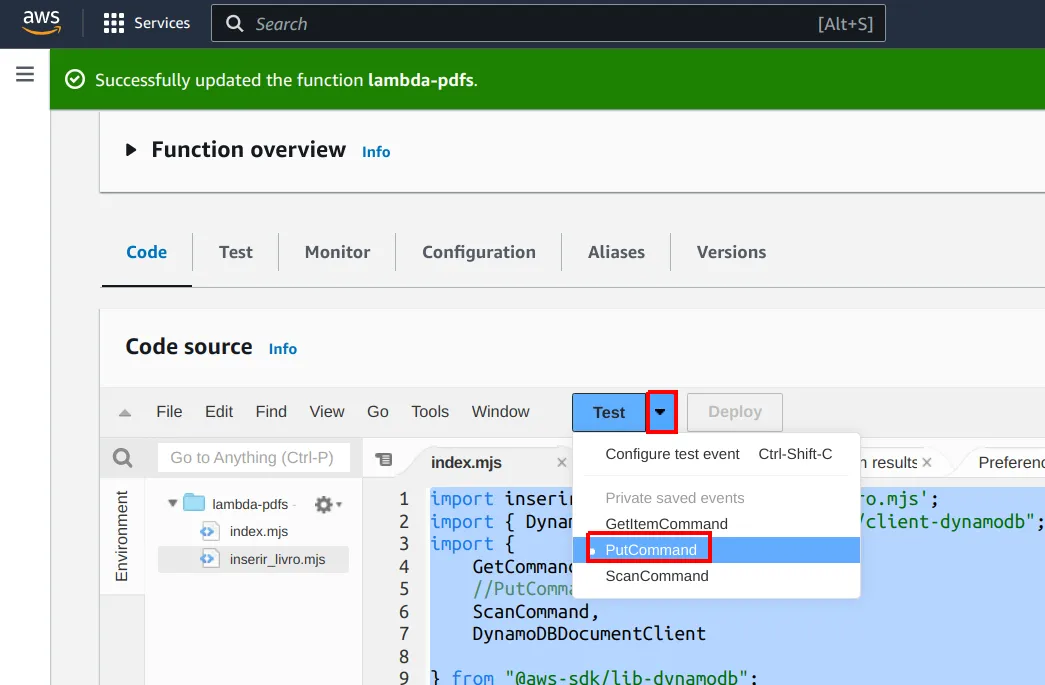
Task: Open Info link beside Code source
Action: click(x=283, y=348)
